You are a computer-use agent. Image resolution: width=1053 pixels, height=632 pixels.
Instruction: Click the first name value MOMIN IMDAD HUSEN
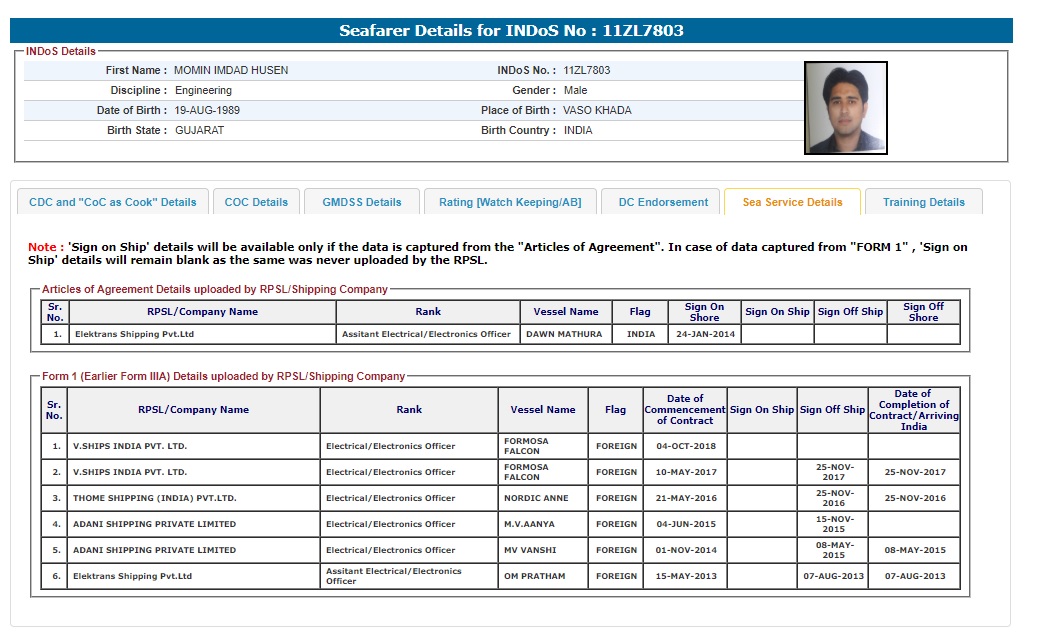(x=231, y=71)
